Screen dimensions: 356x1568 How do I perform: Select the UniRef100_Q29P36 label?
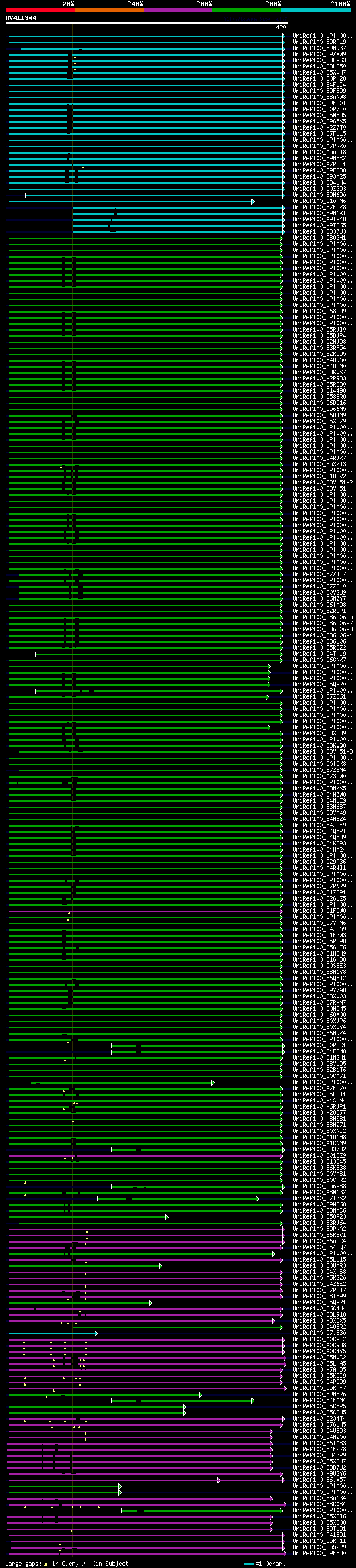319,862
